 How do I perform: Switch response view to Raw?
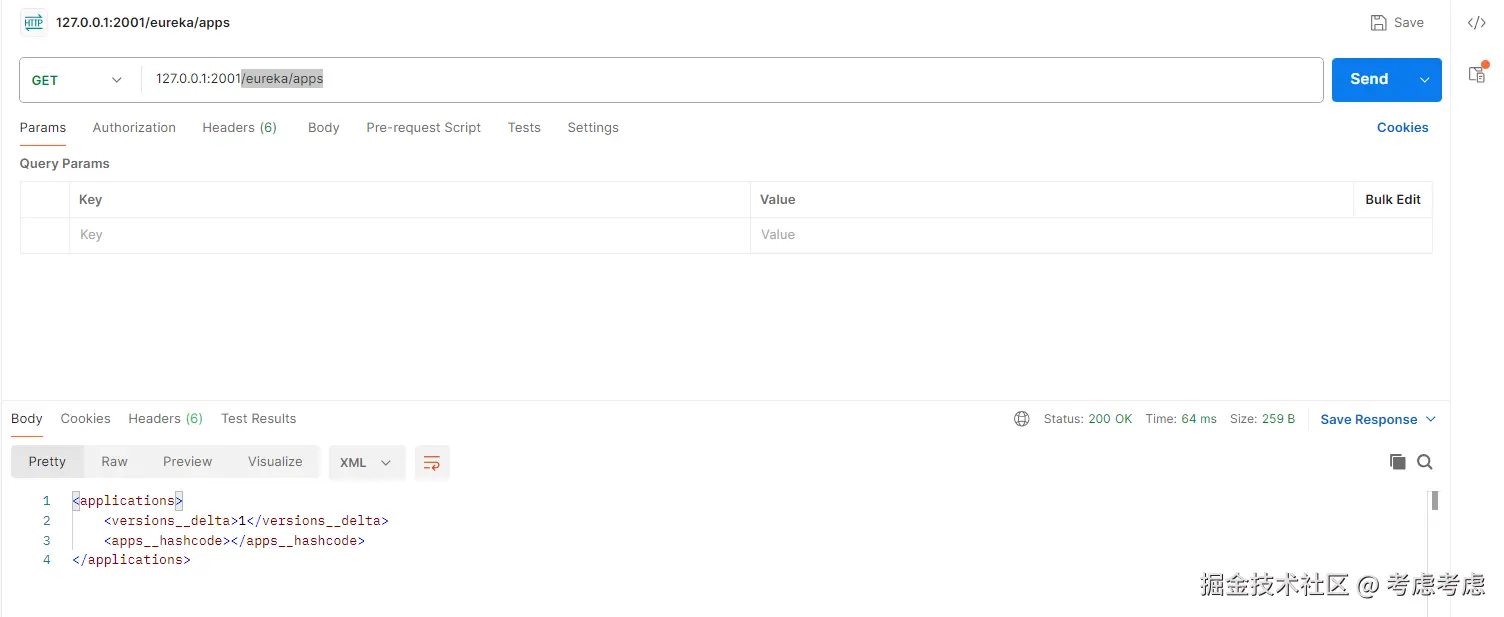point(115,461)
